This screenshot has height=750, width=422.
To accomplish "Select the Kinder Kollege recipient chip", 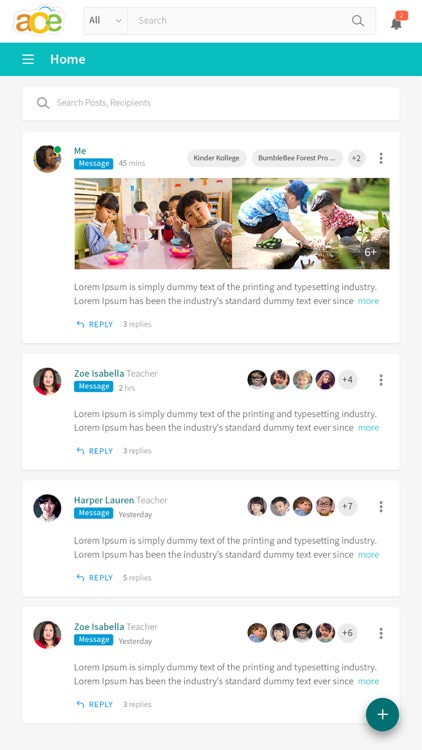I will 217,158.
